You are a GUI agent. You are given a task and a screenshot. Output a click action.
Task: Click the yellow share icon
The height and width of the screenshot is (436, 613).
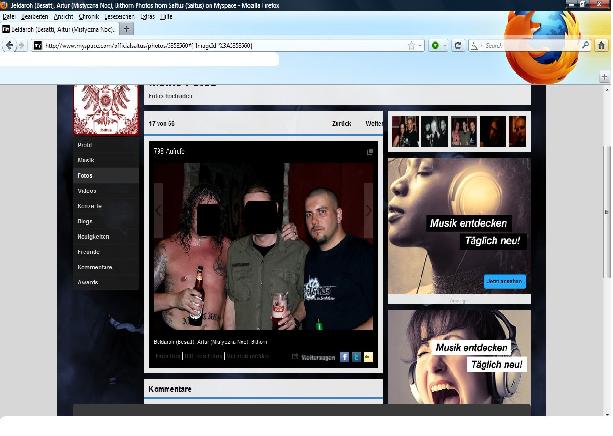(x=368, y=357)
